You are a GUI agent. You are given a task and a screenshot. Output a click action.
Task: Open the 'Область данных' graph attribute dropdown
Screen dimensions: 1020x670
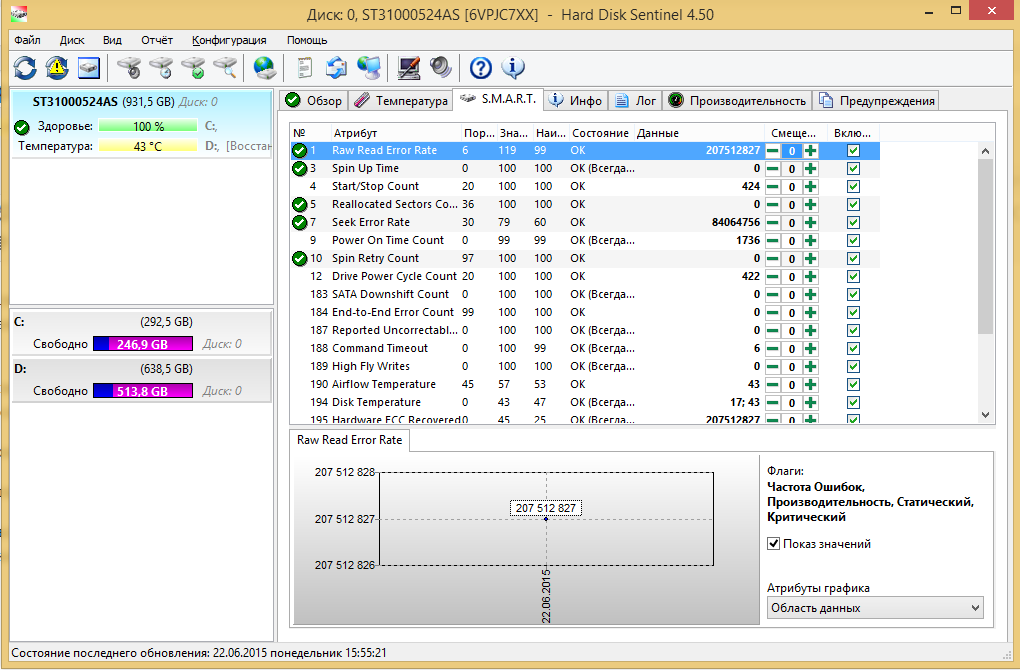[x=875, y=608]
